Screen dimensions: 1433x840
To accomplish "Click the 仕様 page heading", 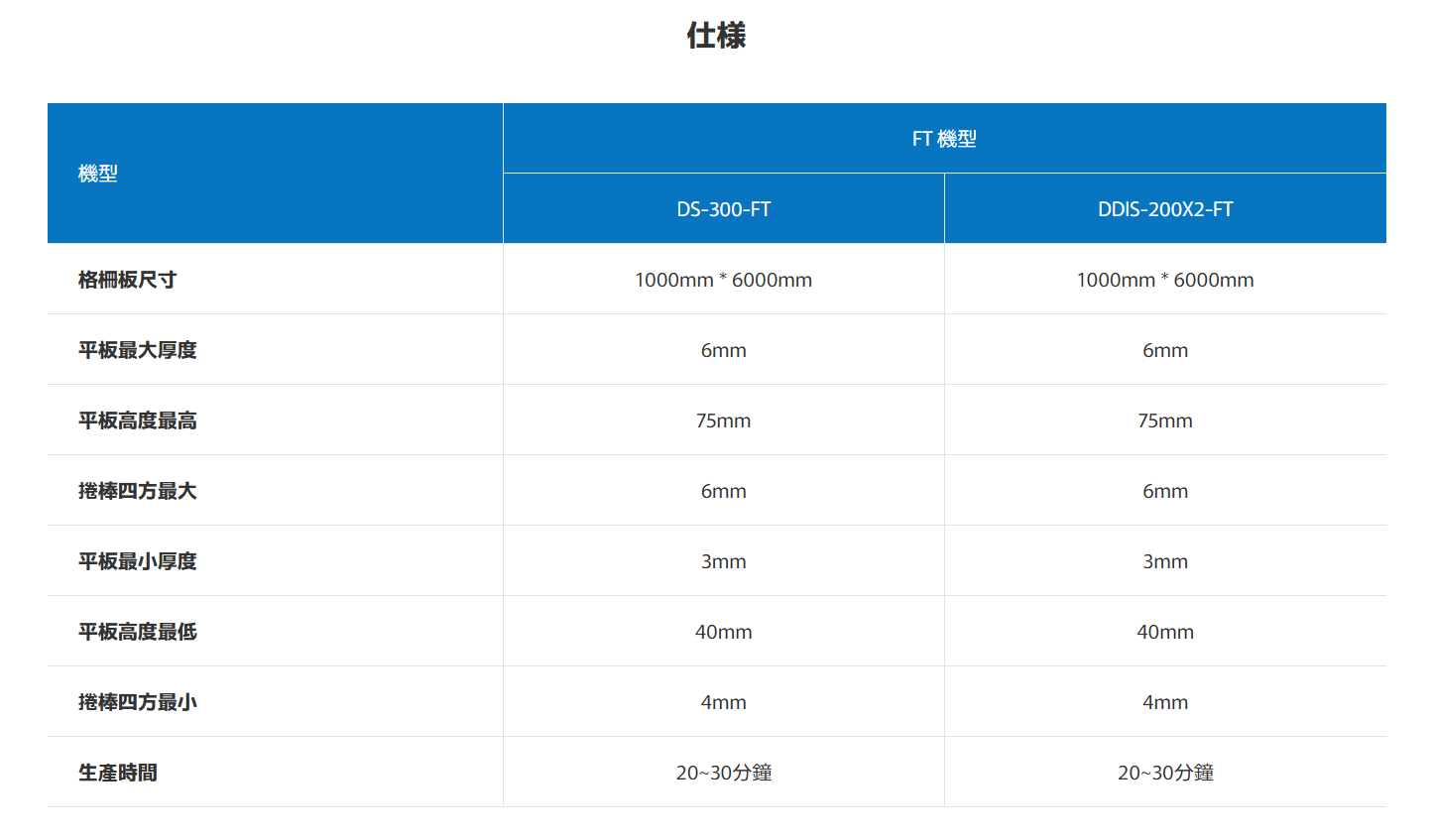I will (x=716, y=36).
